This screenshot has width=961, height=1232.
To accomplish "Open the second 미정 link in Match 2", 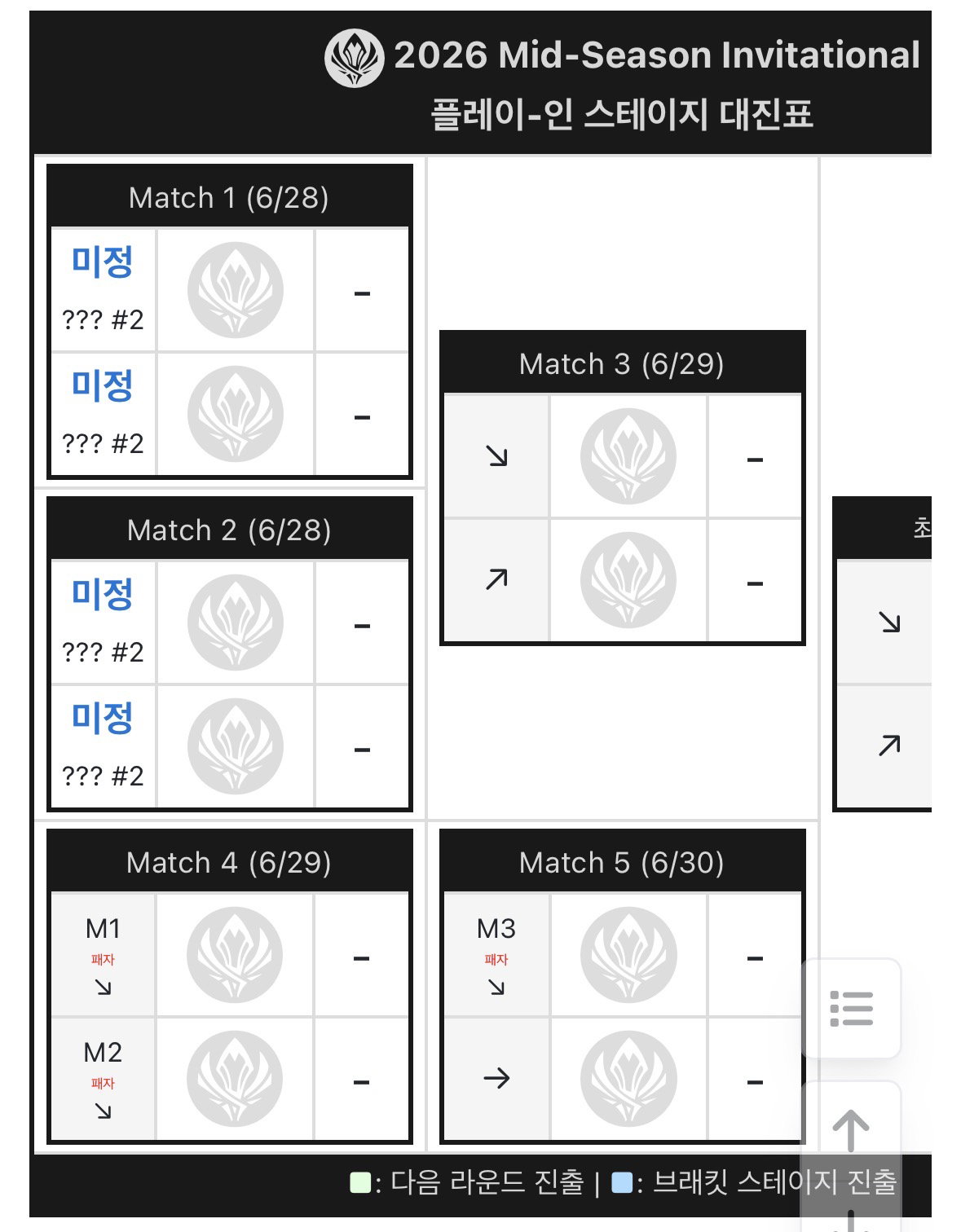I will [103, 718].
